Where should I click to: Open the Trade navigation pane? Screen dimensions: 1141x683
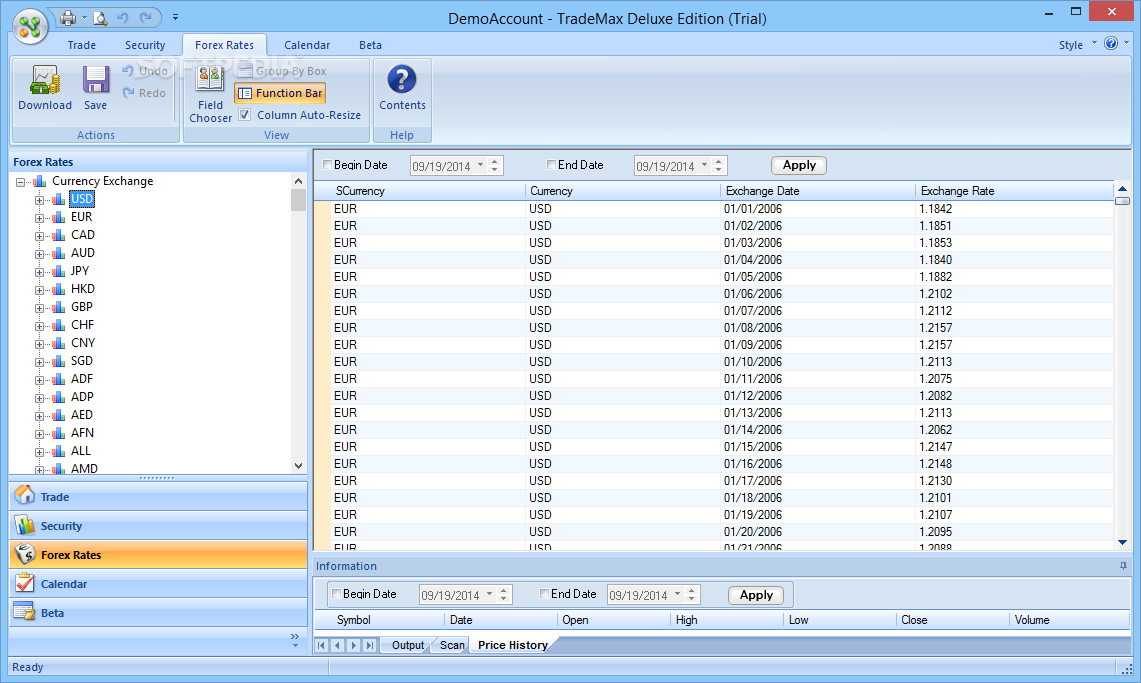coord(158,497)
